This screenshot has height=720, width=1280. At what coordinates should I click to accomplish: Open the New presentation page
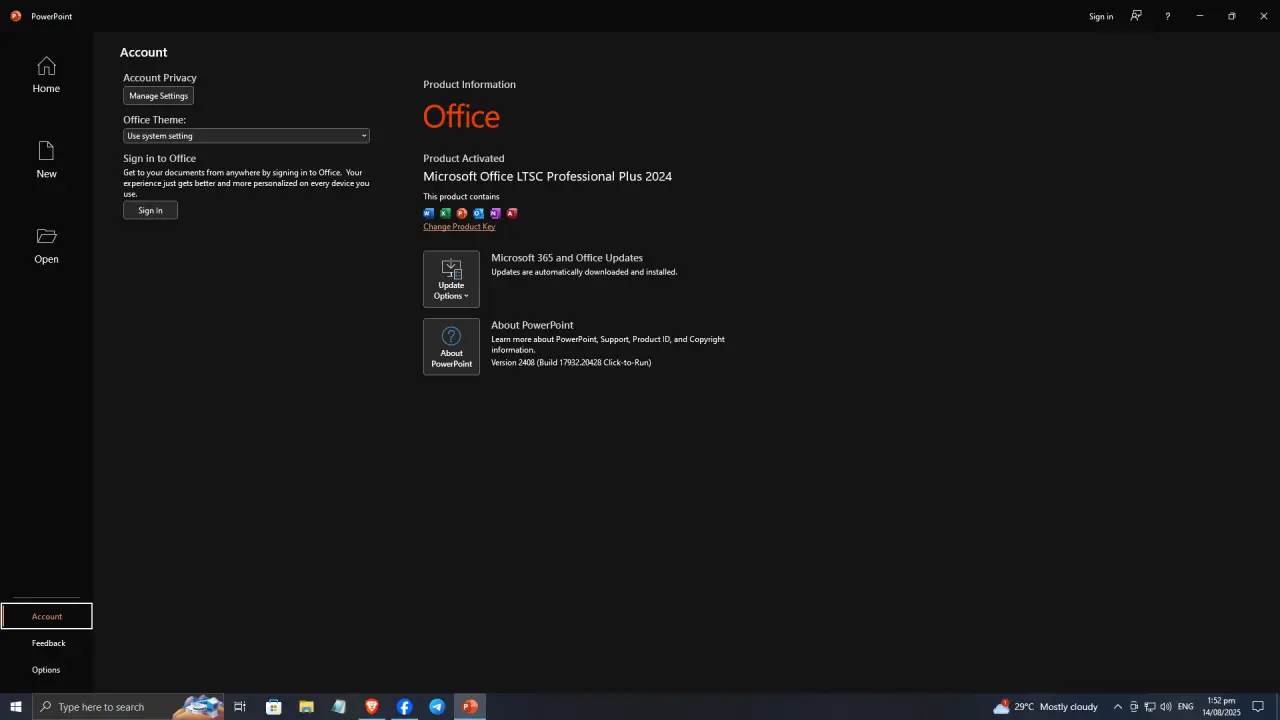click(x=46, y=160)
